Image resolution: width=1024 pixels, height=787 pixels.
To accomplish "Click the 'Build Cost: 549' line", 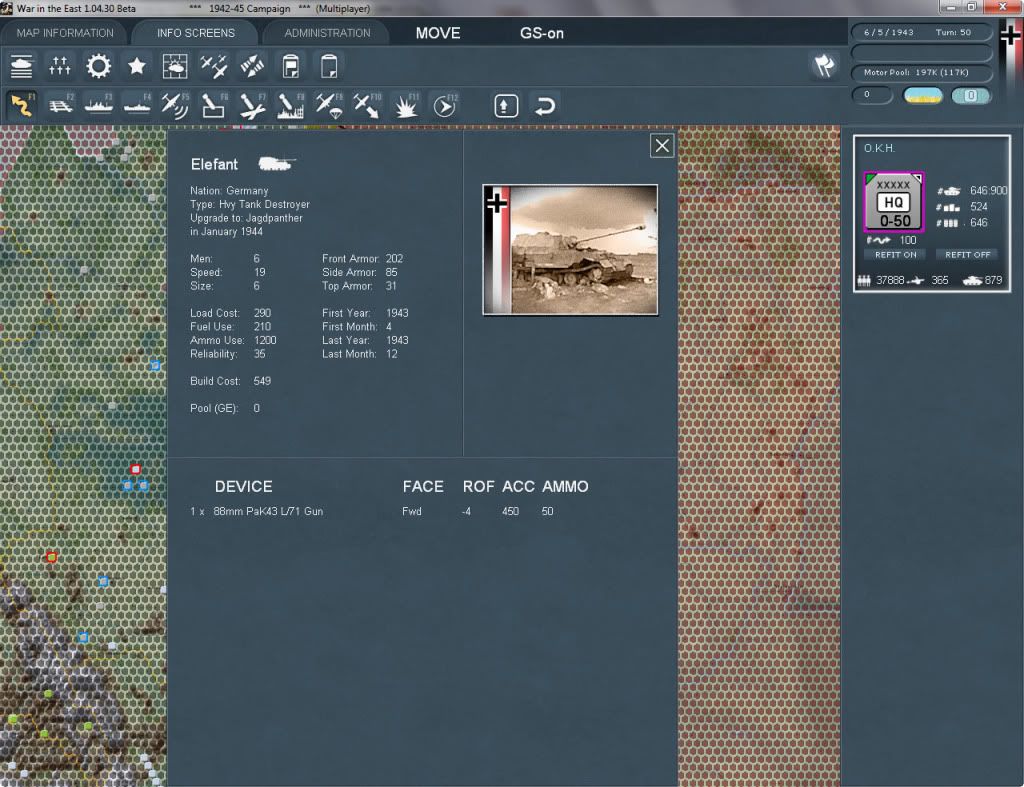I will click(231, 381).
